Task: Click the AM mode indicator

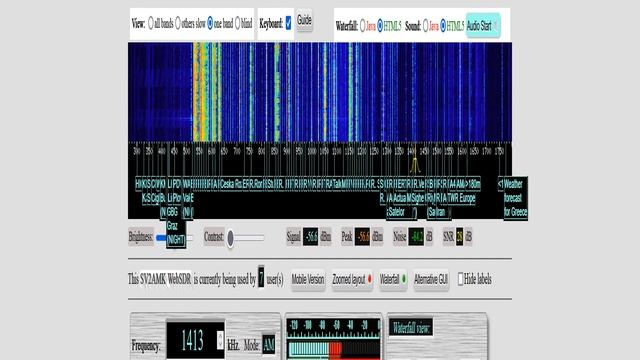Action: coord(269,345)
